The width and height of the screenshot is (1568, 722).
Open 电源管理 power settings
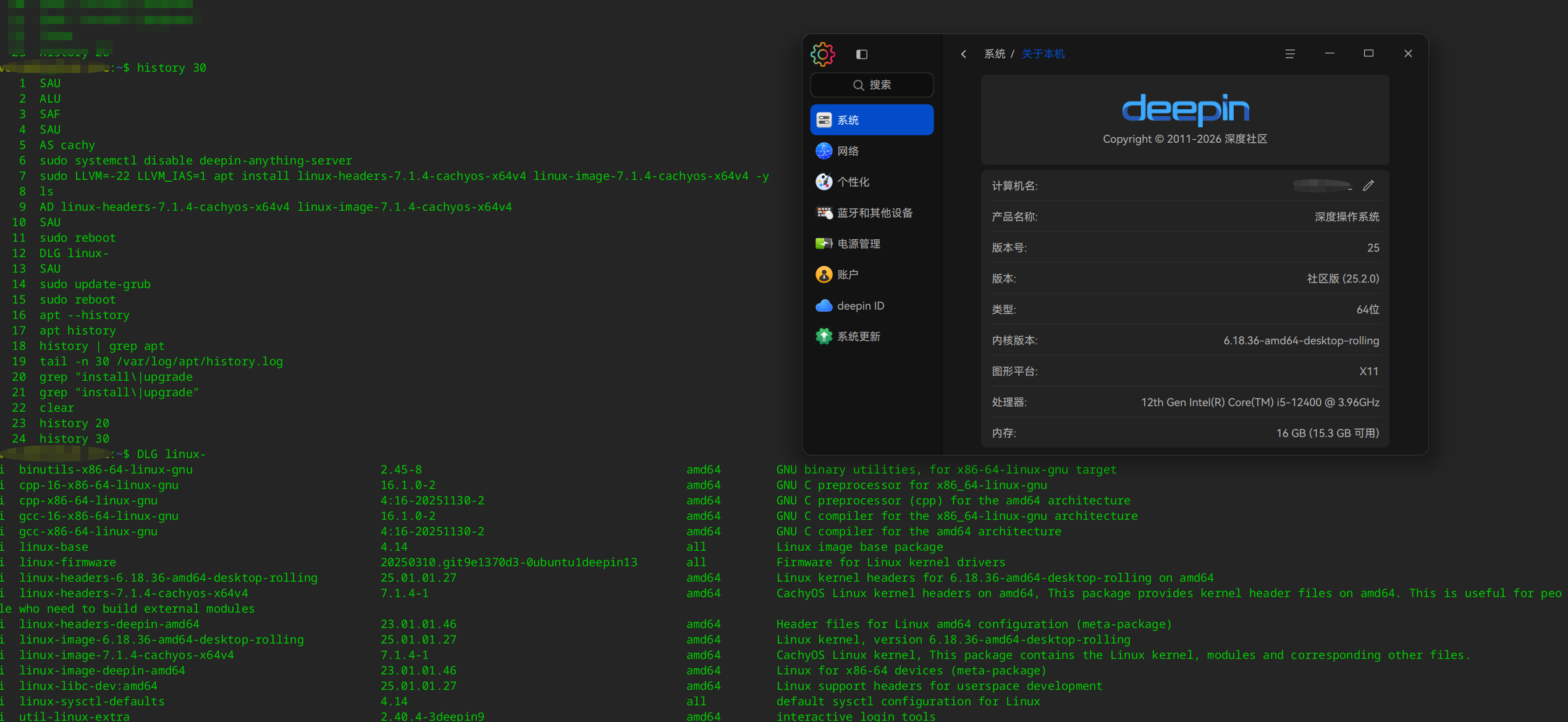(872, 244)
